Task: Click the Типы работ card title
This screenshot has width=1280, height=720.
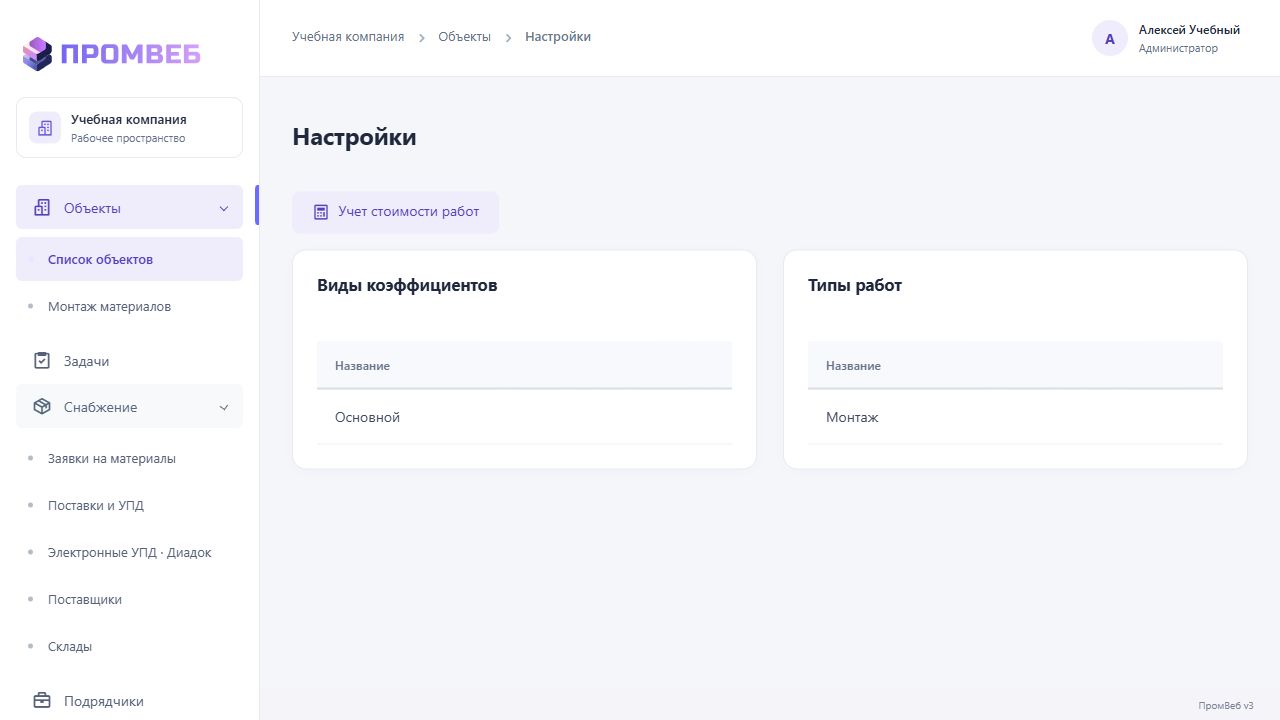Action: (855, 285)
